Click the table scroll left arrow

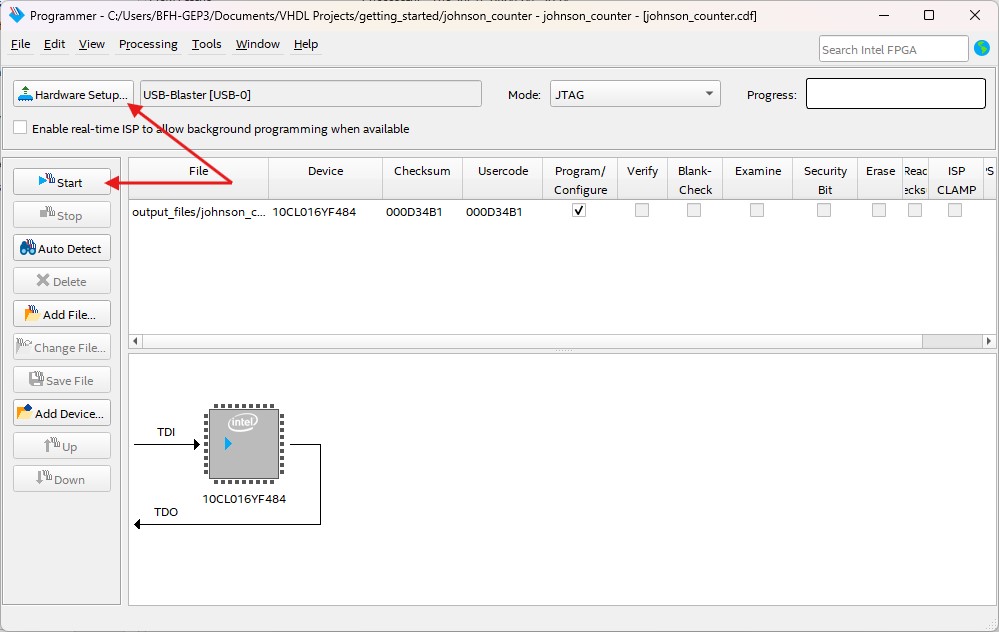click(x=135, y=341)
